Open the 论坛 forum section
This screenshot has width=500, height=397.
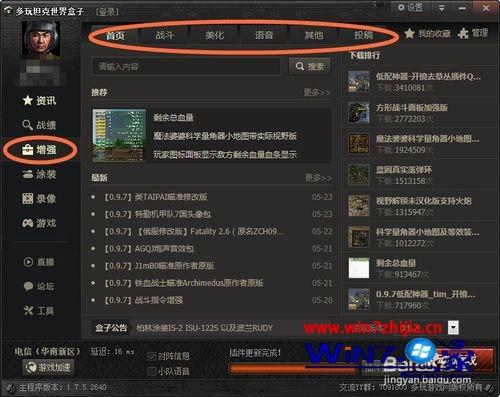click(x=39, y=286)
